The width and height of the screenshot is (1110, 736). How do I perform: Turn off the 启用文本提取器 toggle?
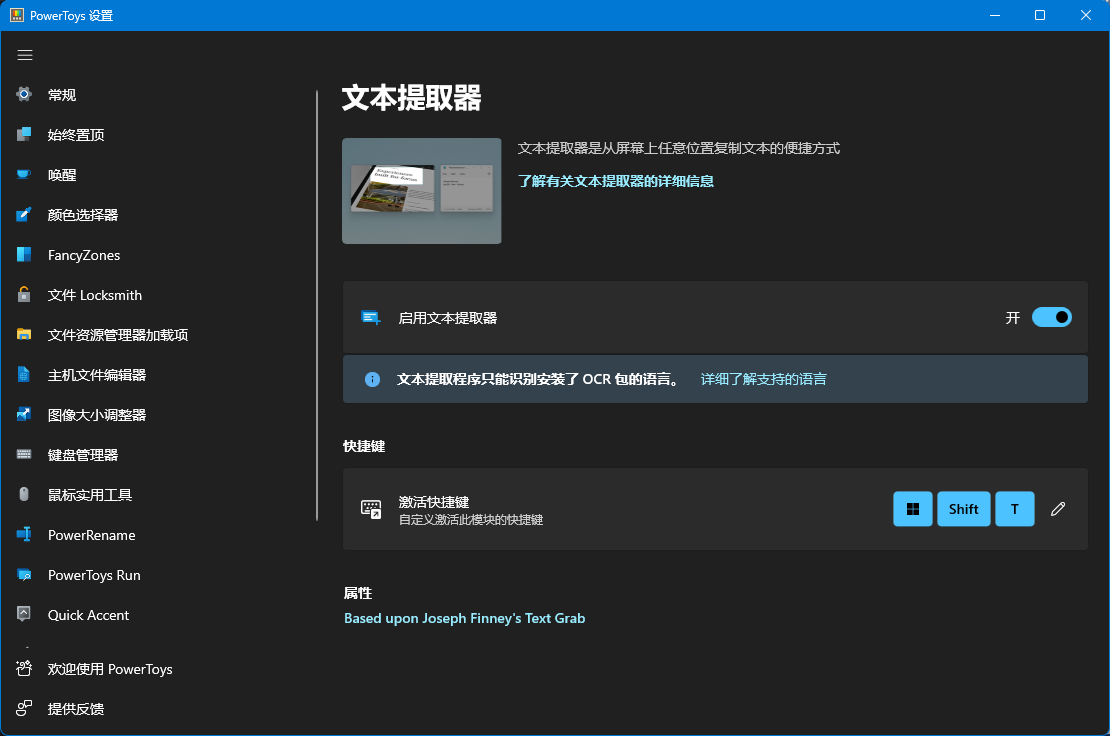tap(1051, 317)
